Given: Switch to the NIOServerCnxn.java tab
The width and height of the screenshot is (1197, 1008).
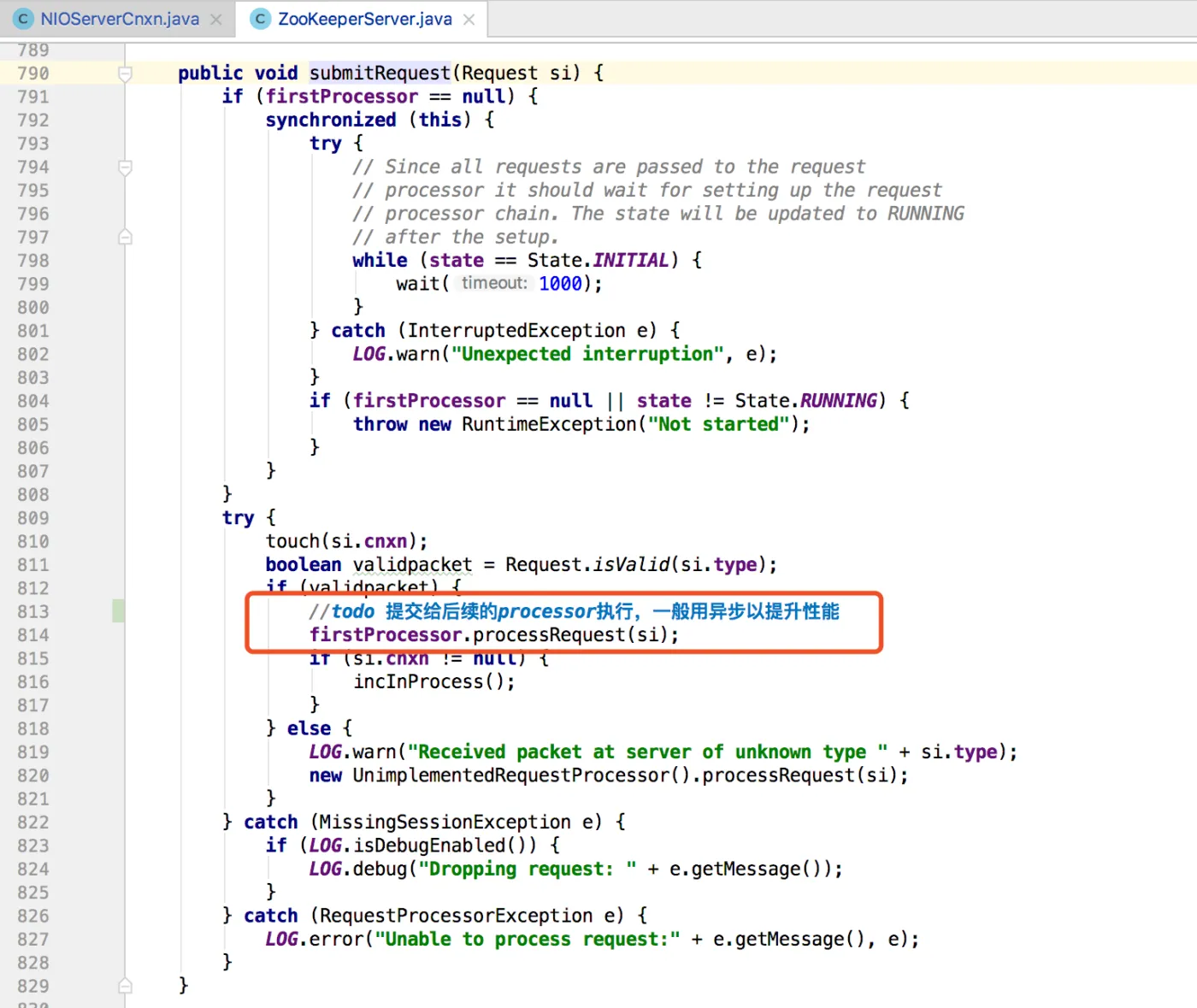Looking at the screenshot, I should 120,19.
